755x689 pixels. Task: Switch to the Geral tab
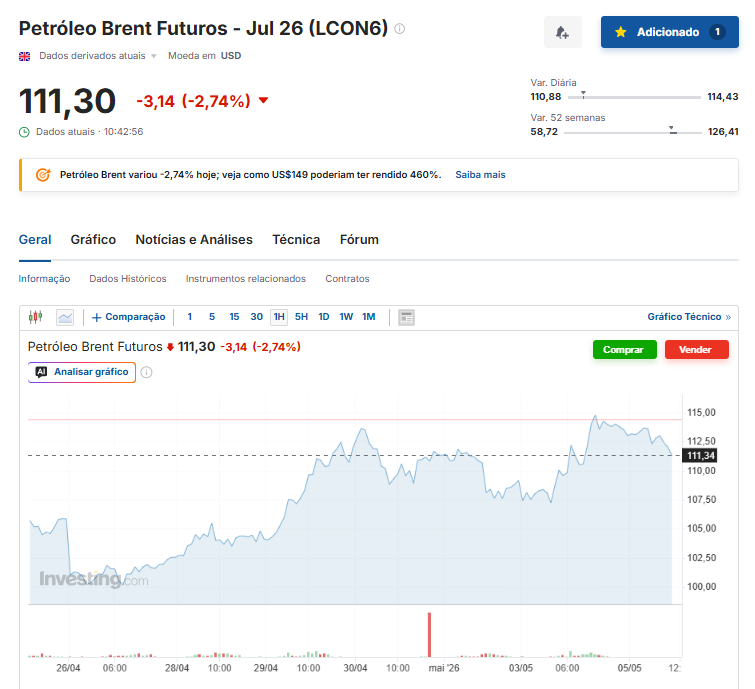35,240
